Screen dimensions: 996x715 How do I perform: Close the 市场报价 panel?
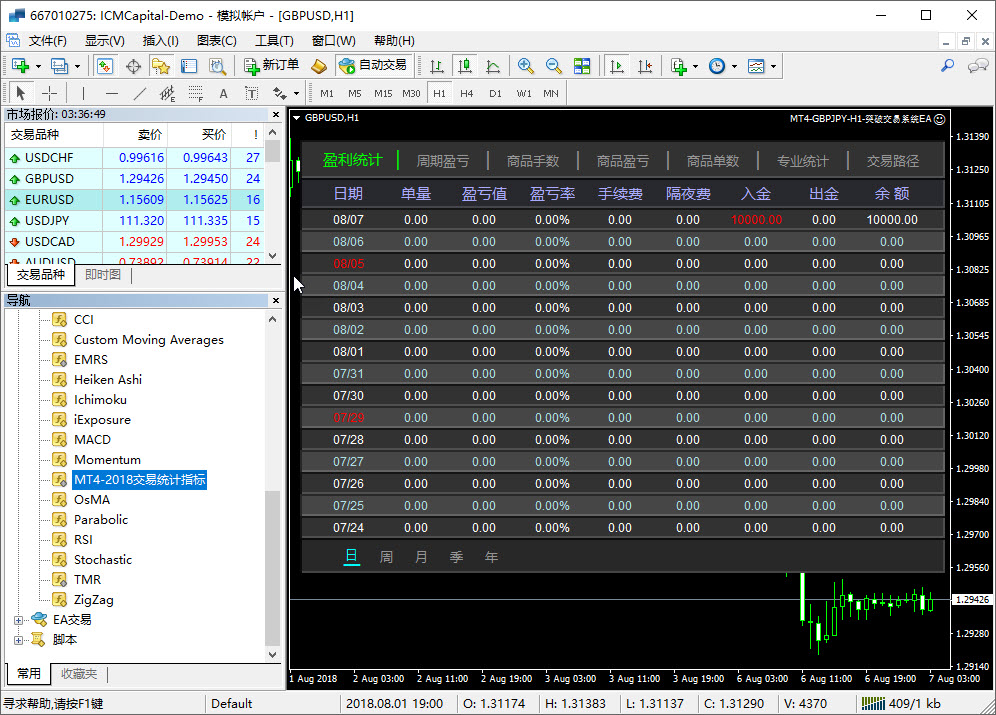276,114
